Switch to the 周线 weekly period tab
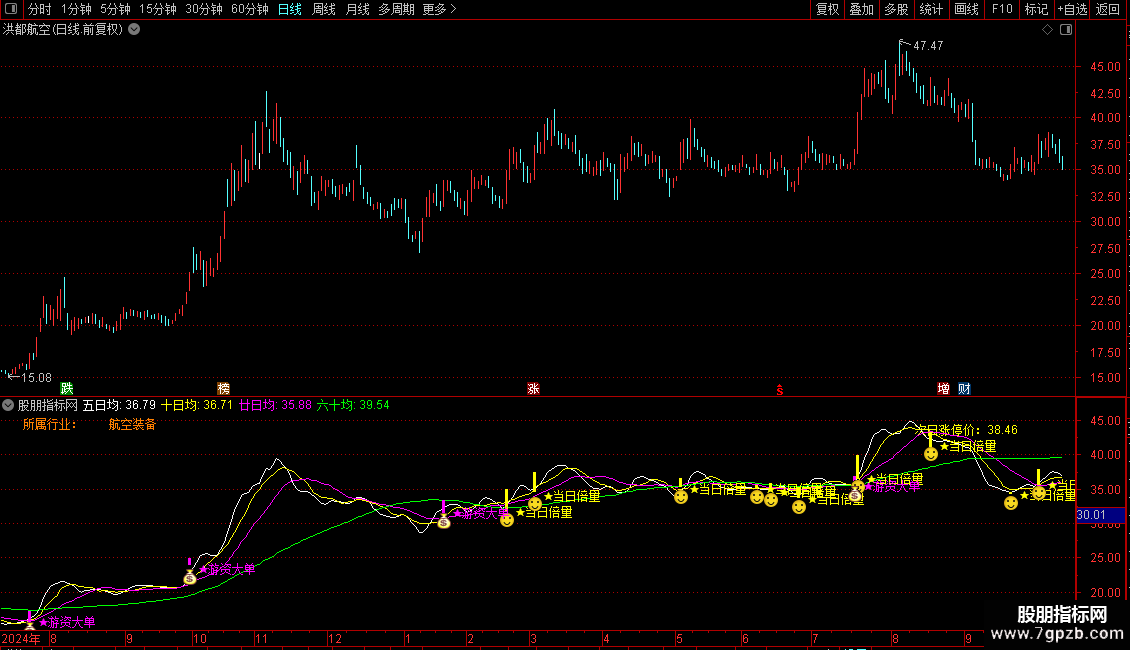The width and height of the screenshot is (1130, 650). (324, 9)
